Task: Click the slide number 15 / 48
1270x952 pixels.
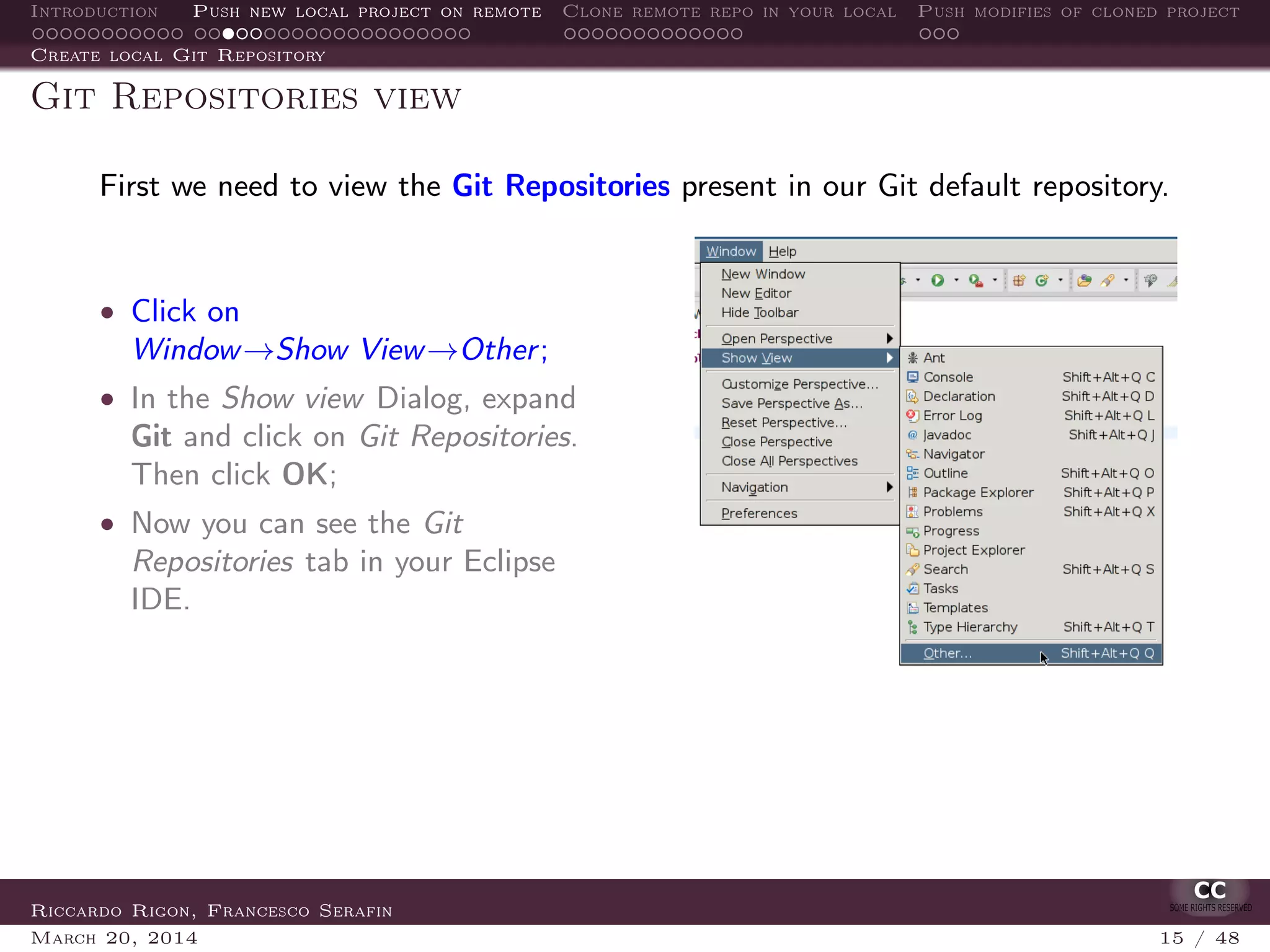Action: coord(1199,938)
